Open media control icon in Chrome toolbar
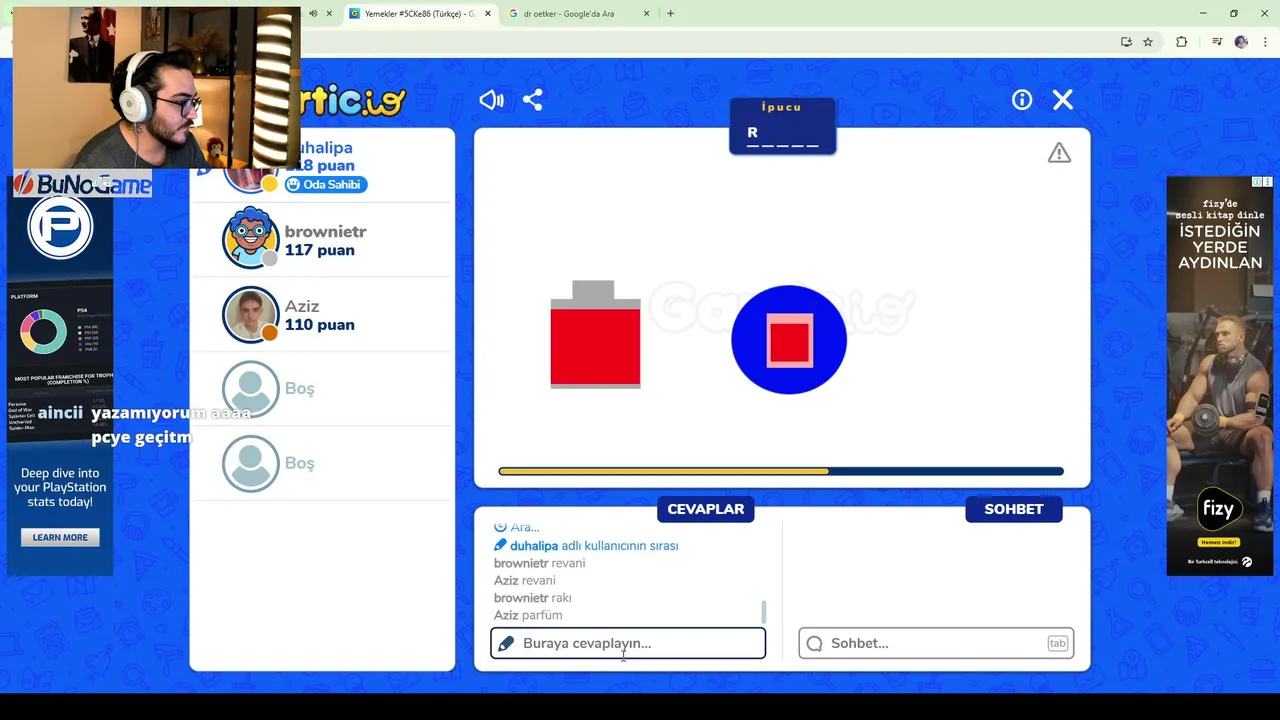This screenshot has height=720, width=1280. tap(1217, 42)
